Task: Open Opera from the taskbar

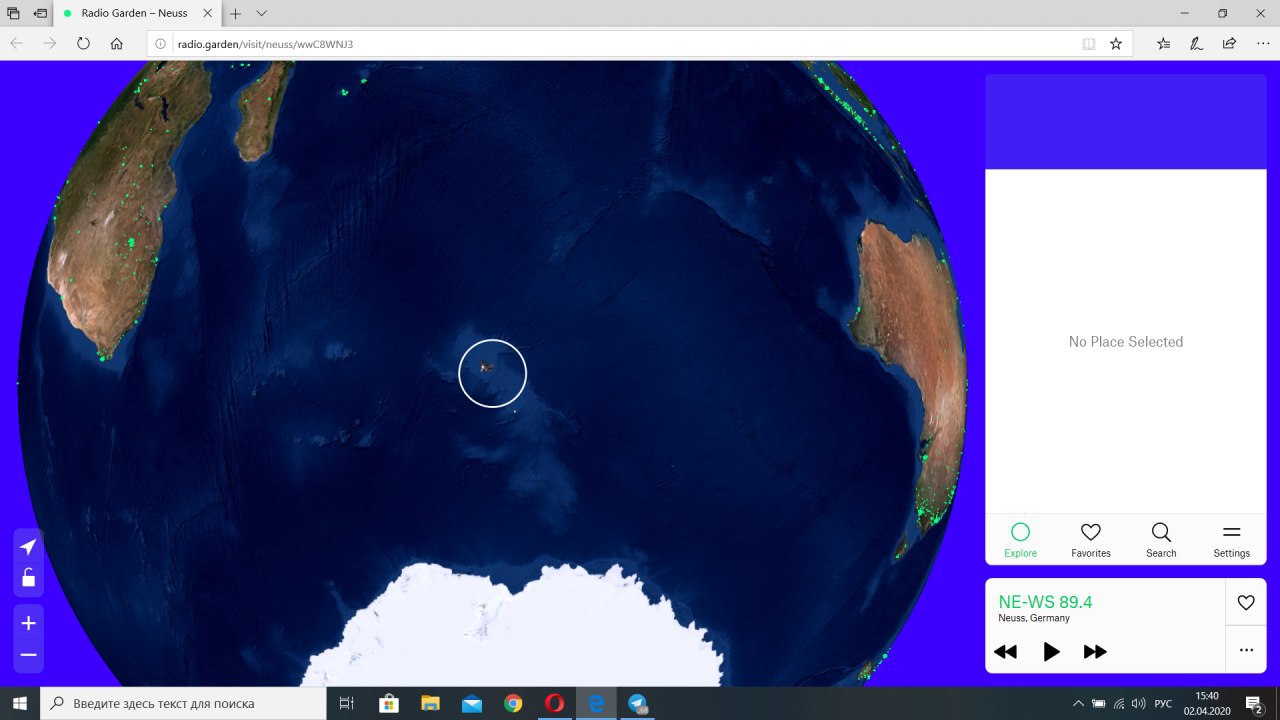Action: click(554, 704)
